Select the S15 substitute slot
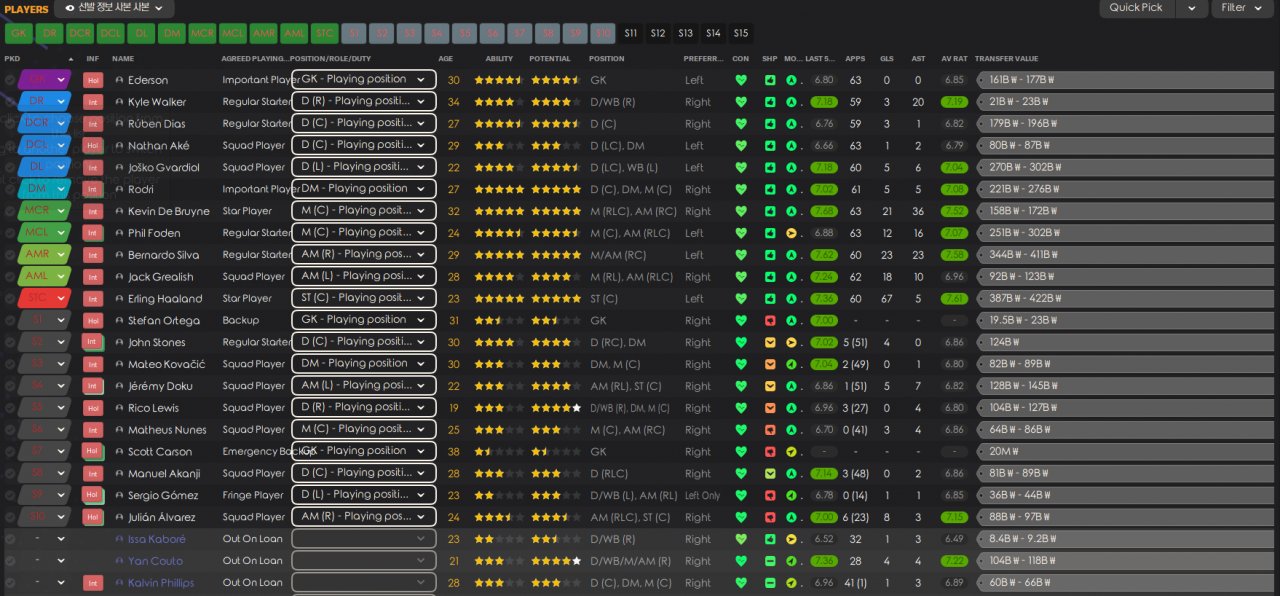Screen dimensions: 1280x596 tap(740, 33)
